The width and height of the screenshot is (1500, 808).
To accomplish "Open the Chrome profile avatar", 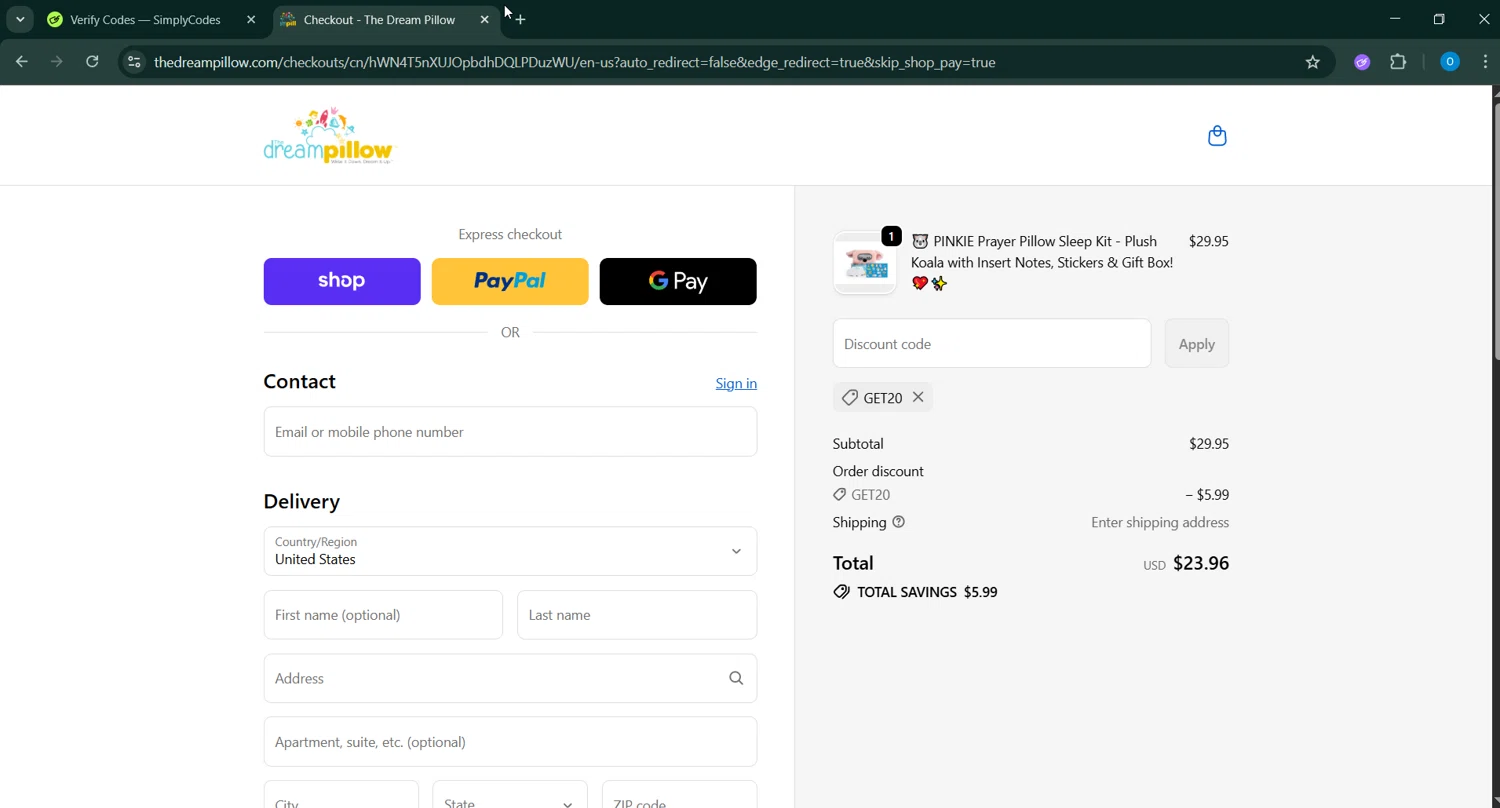I will [x=1450, y=62].
